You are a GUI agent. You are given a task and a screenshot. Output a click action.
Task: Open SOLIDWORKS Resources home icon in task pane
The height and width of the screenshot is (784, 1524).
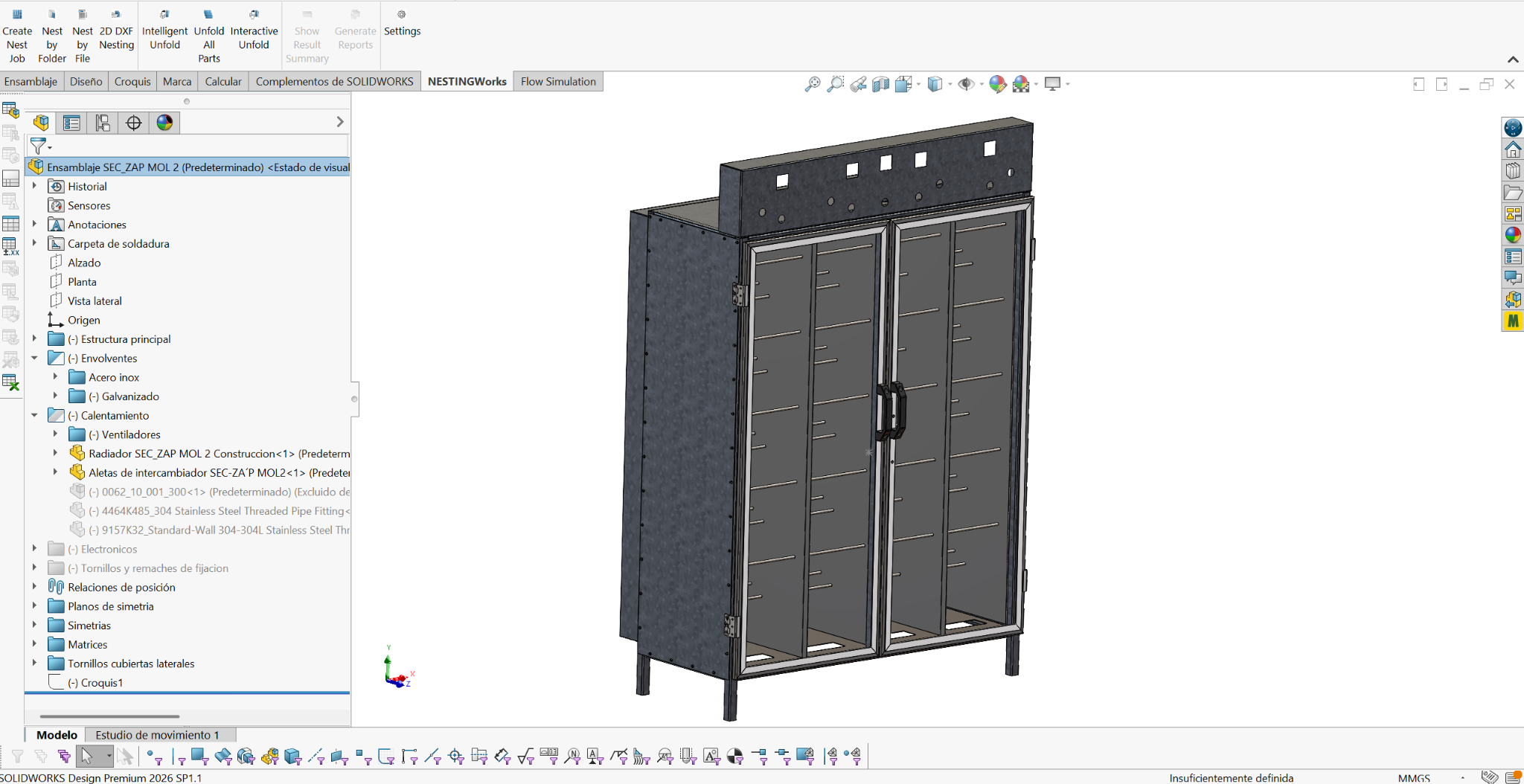coord(1513,150)
